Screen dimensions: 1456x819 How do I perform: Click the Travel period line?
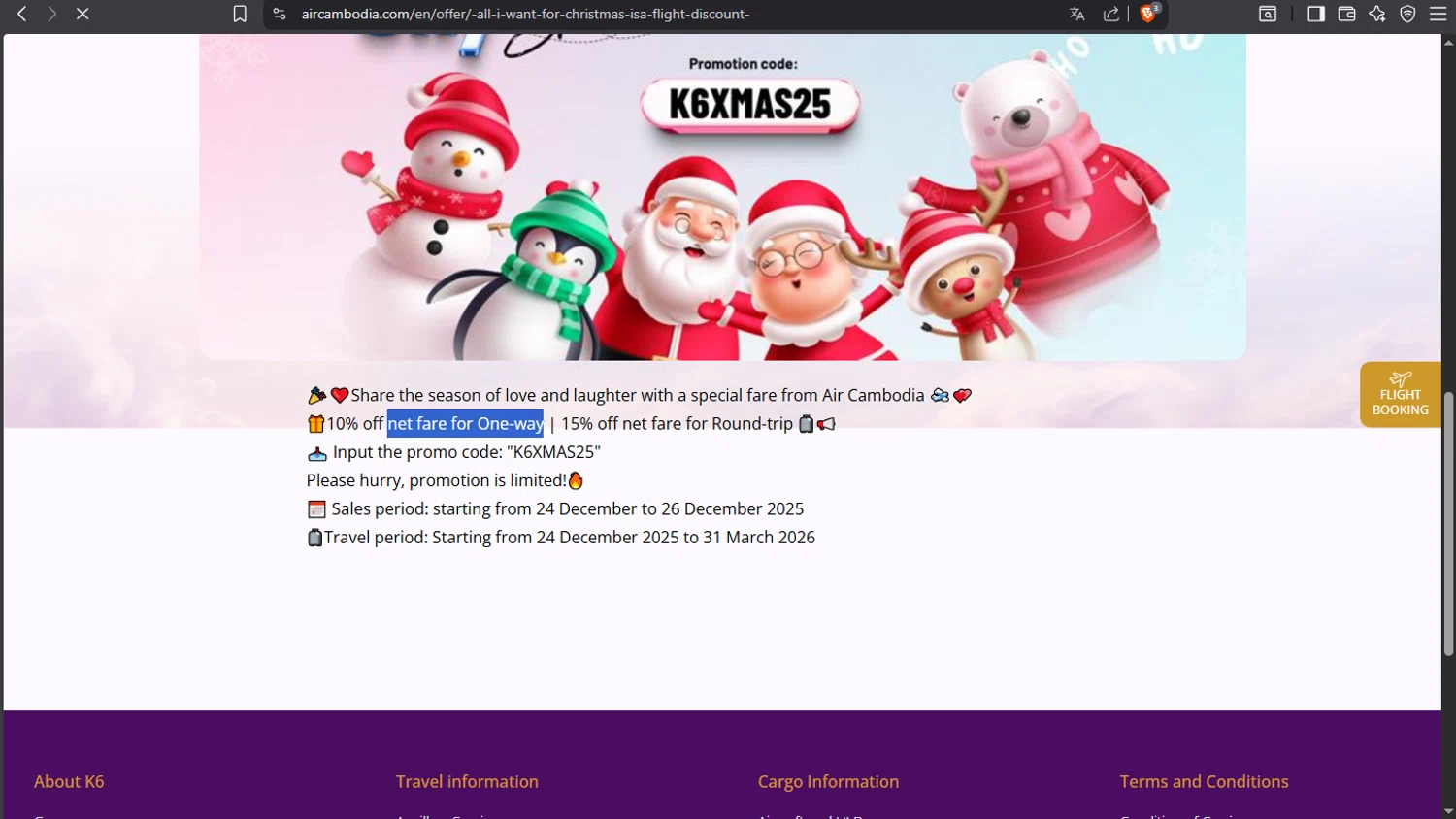click(x=561, y=537)
